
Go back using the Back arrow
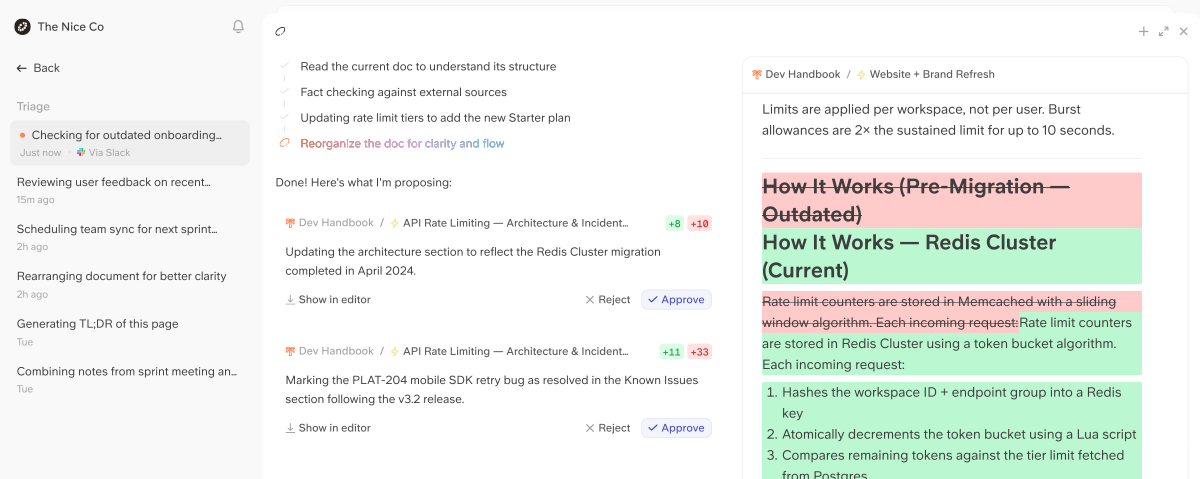(38, 68)
